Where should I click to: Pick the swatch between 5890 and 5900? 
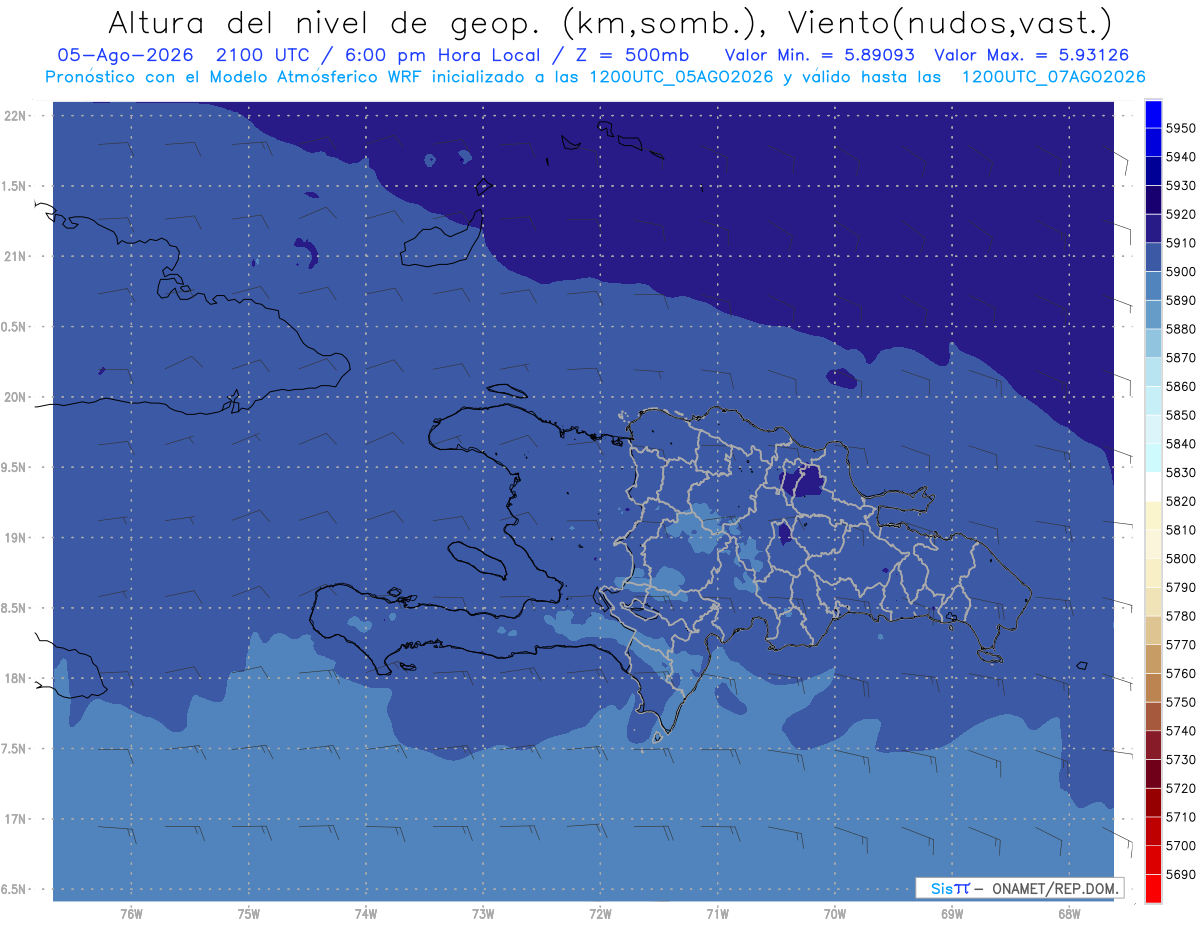point(1153,286)
